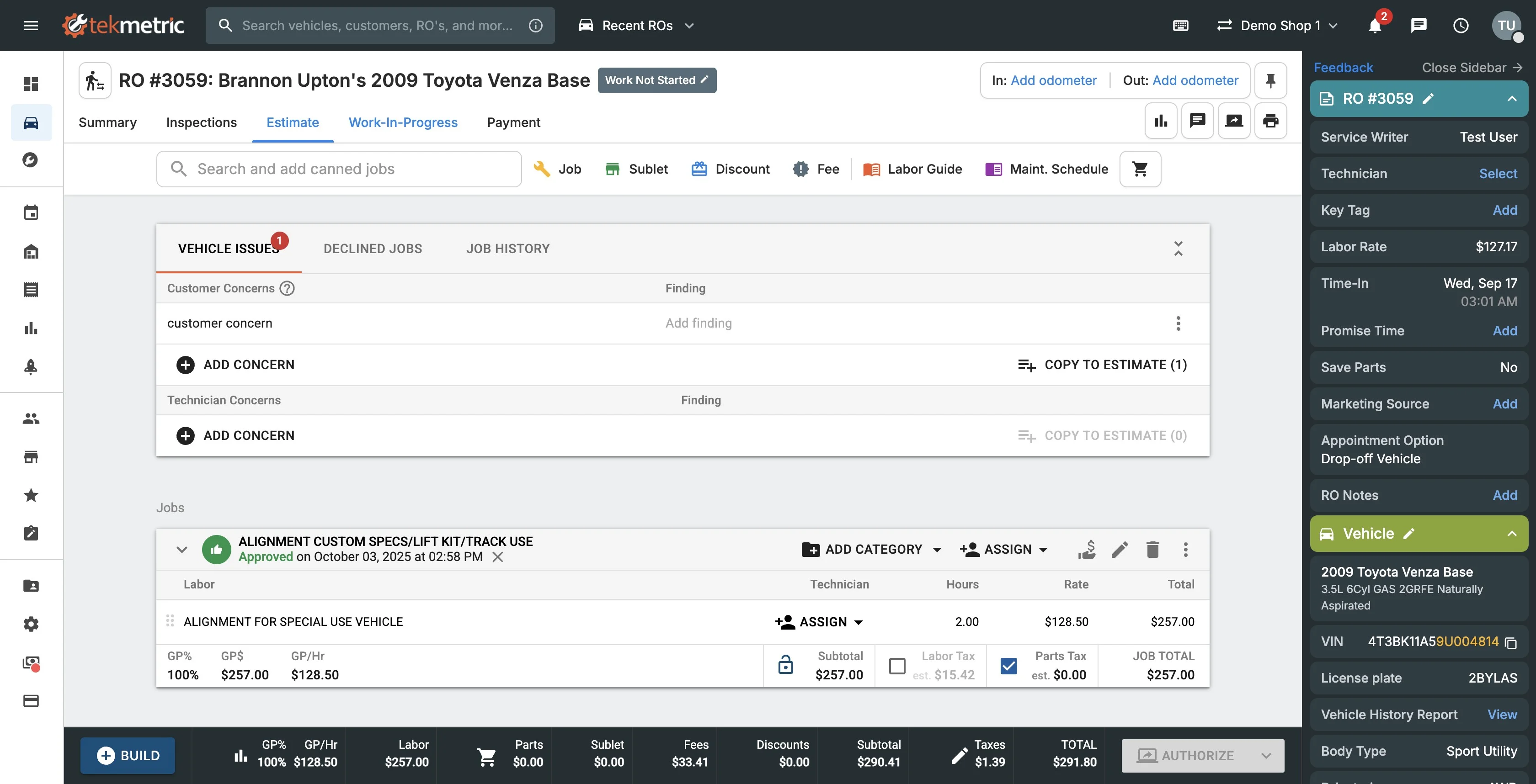Toggle the approved thumbs-up job status
The width and height of the screenshot is (1536, 784).
(216, 549)
